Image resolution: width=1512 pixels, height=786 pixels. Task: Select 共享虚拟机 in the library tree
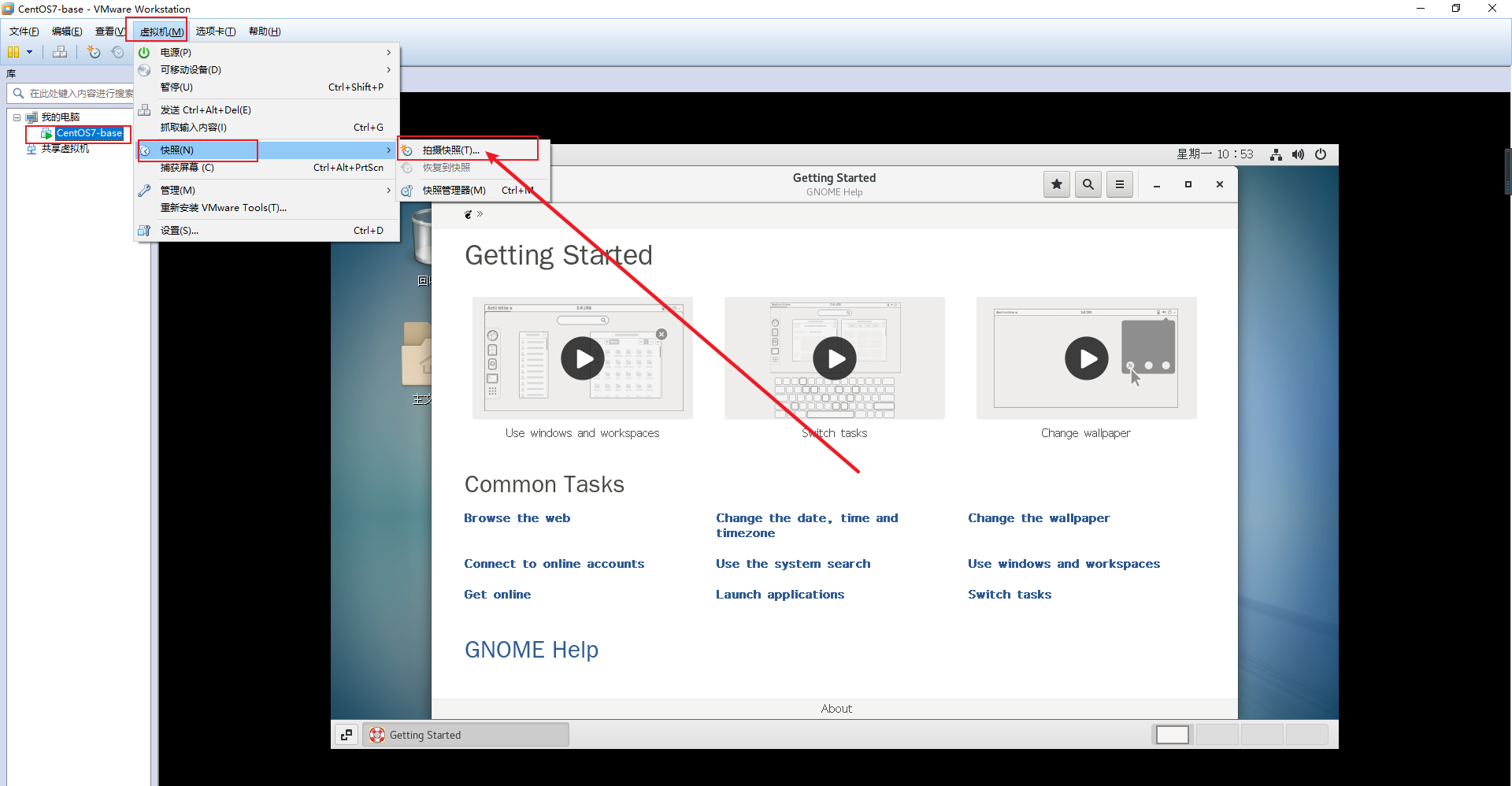tap(65, 148)
